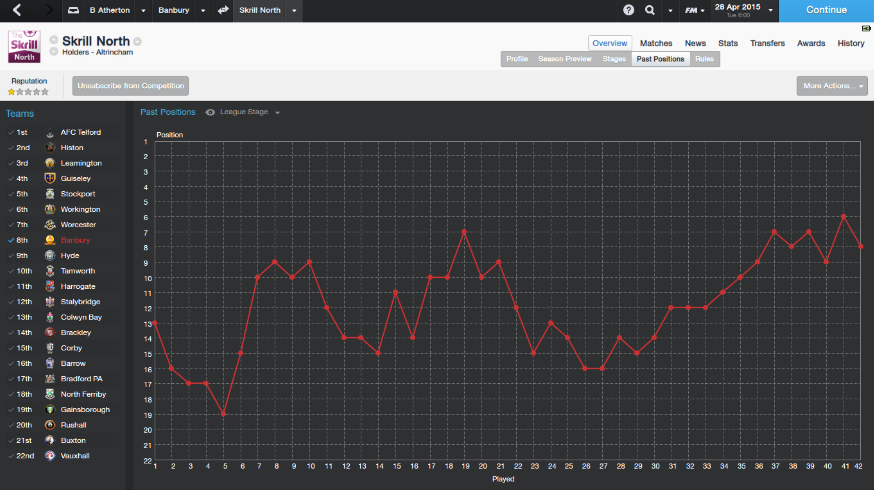
Task: Toggle the 16th Barrow checkmark
Action: (11, 363)
